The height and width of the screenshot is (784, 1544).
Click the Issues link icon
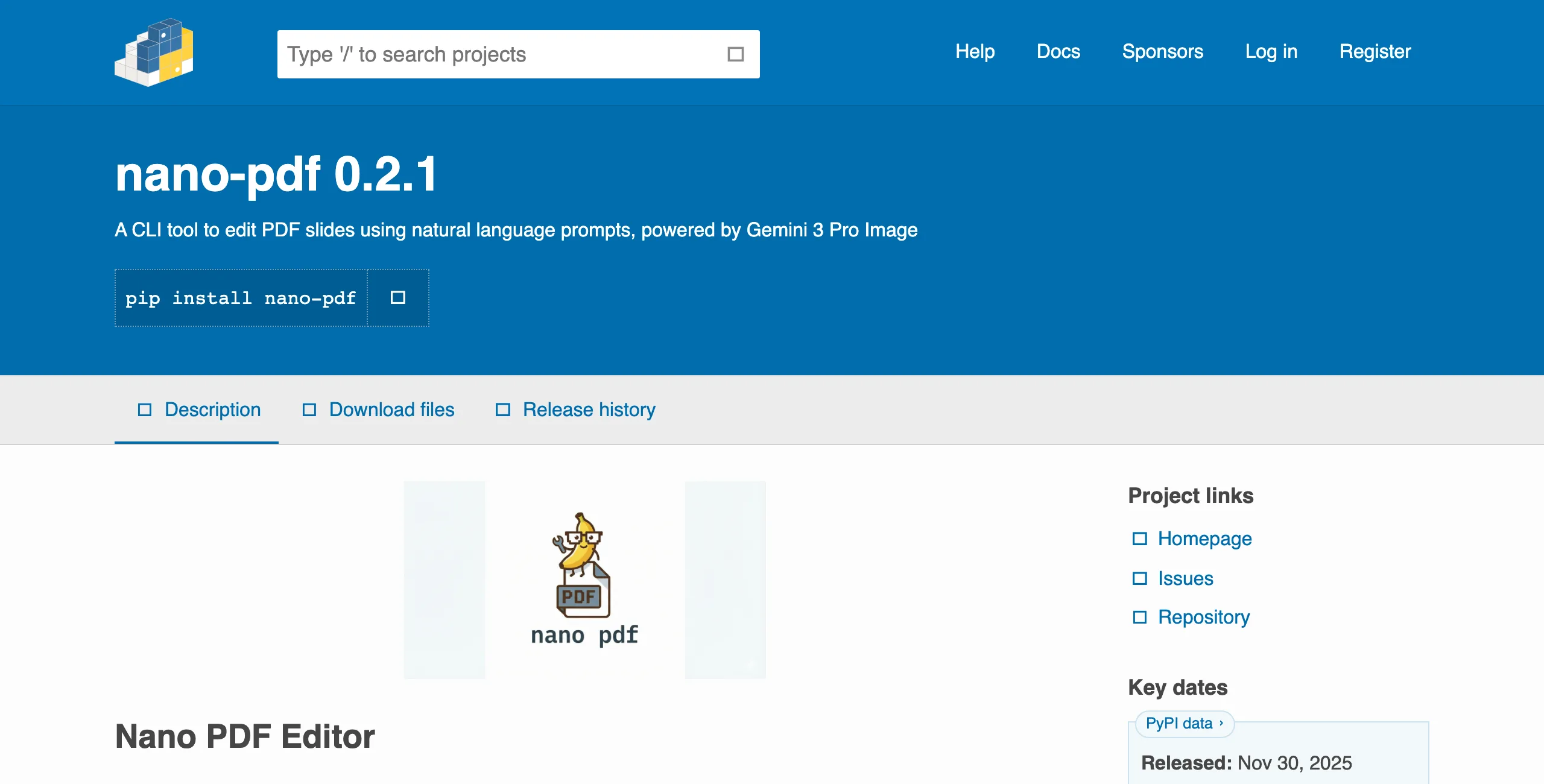(1139, 578)
